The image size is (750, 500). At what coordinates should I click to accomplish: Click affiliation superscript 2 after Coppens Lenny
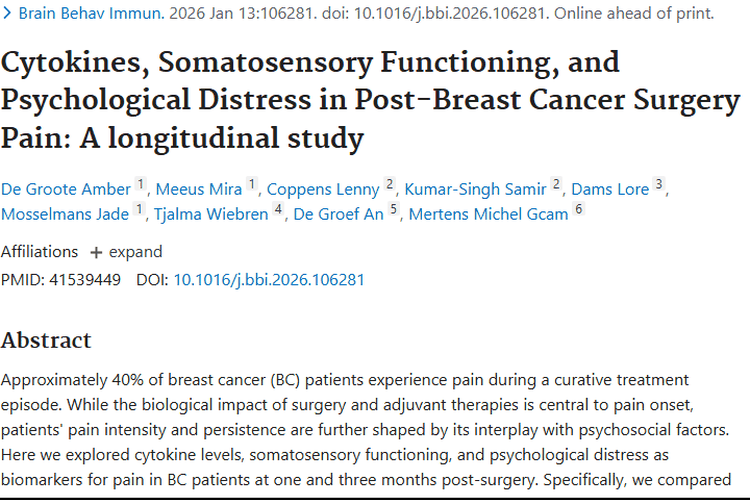390,184
